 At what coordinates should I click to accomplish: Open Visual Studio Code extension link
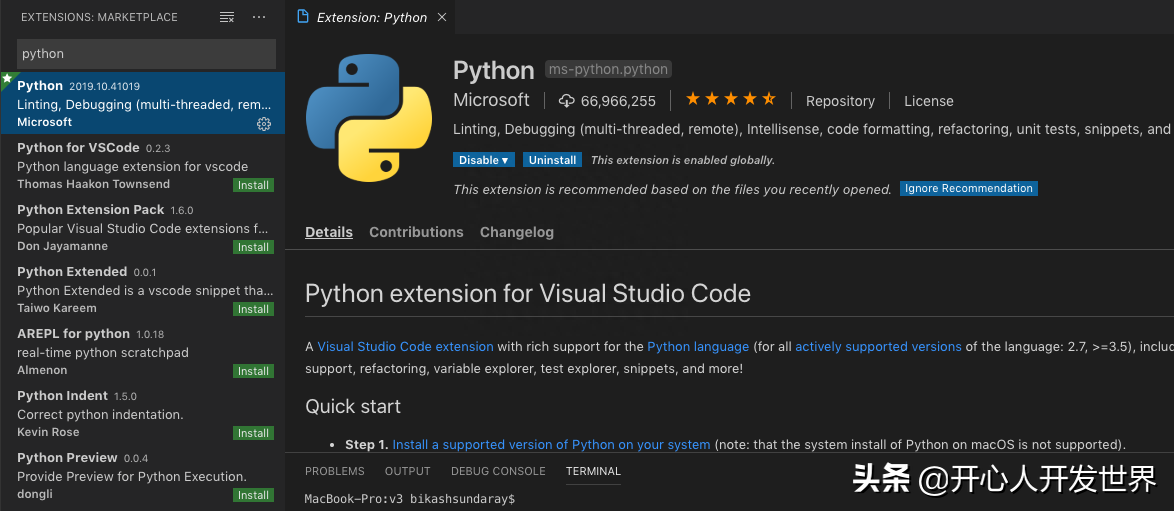coord(405,346)
